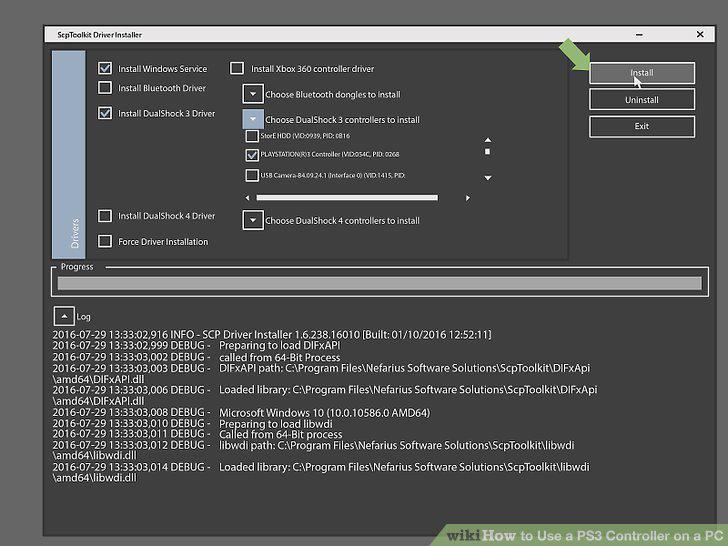The width and height of the screenshot is (728, 546).
Task: Click log line 'Preparing to load DIFxAPI'
Action: (x=280, y=345)
